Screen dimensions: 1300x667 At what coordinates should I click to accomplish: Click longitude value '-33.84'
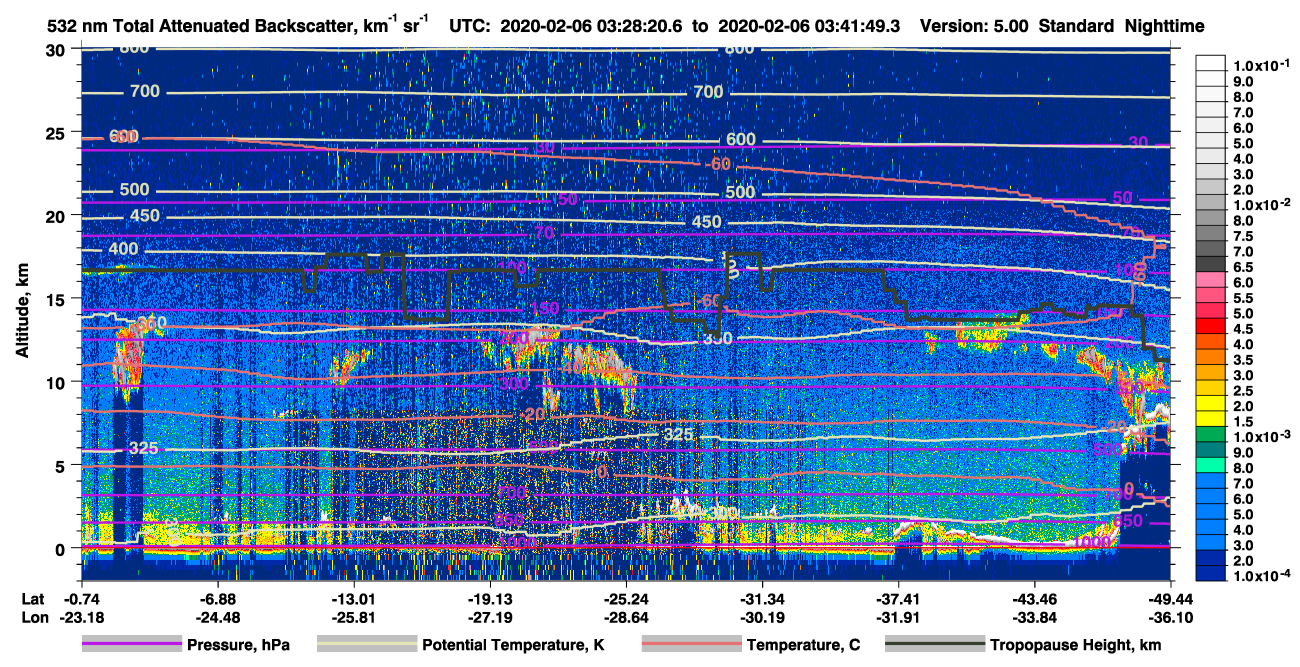1034,617
